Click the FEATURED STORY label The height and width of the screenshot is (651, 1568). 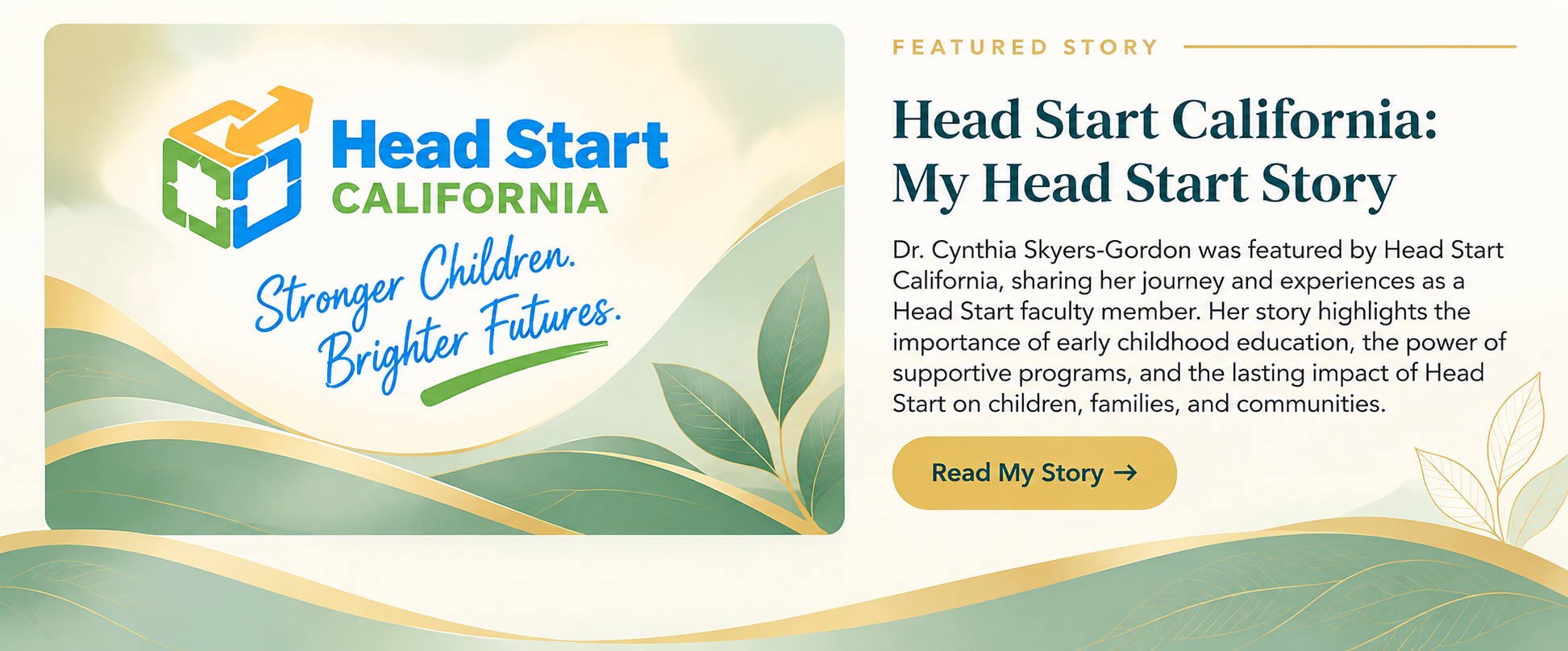(1025, 47)
